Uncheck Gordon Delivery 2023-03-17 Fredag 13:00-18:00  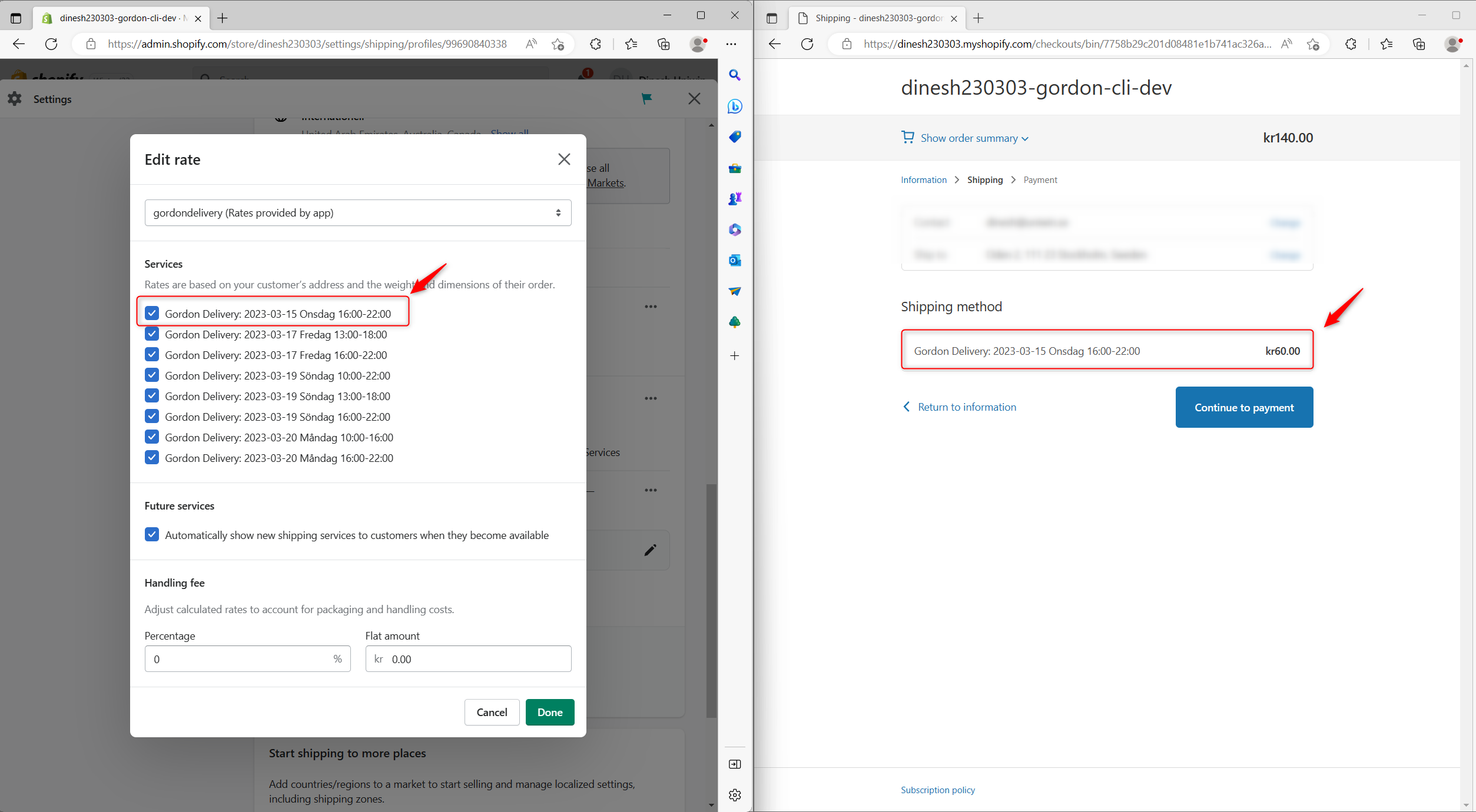152,334
